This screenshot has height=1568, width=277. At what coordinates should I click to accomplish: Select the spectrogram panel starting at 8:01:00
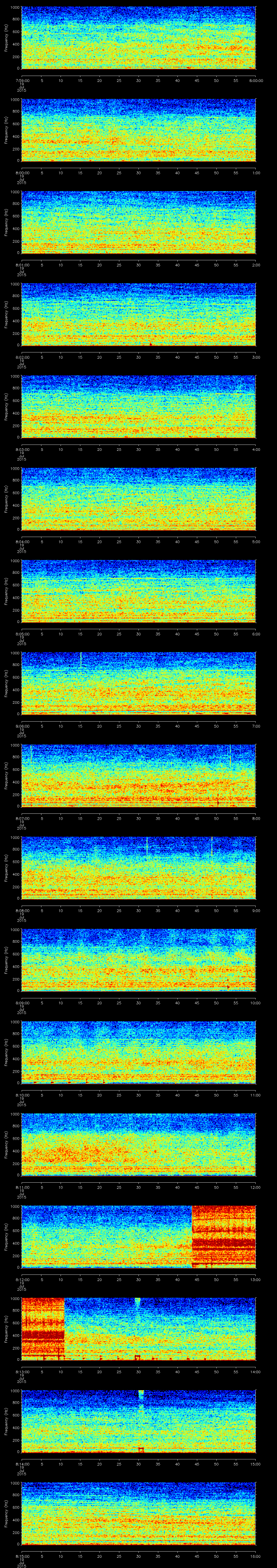139,222
